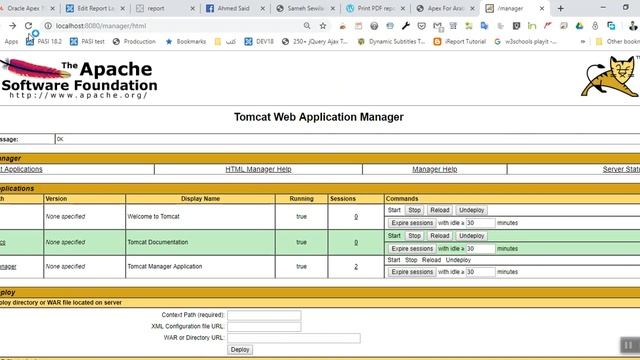Open the Bookmarks starred bookmark
The height and width of the screenshot is (360, 640).
pos(186,42)
